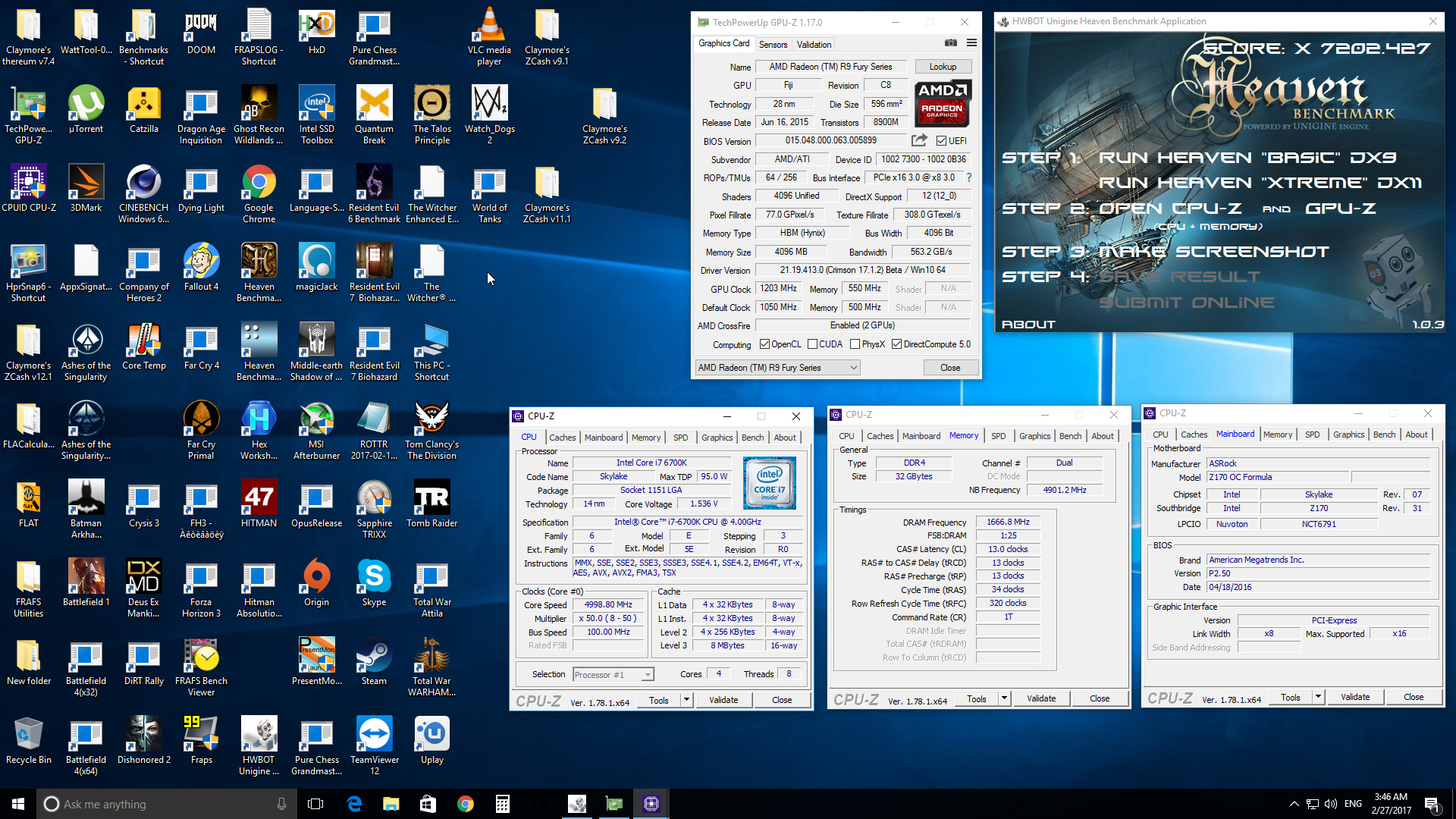
Task: Click Close in the CPU-Z Memory window
Action: click(1099, 698)
